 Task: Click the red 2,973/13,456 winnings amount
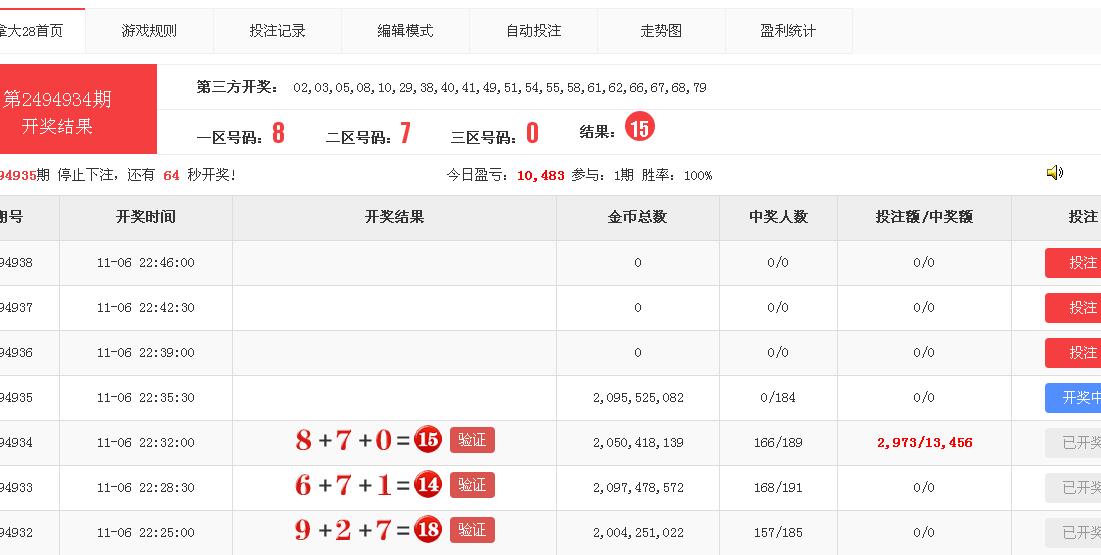tap(924, 443)
